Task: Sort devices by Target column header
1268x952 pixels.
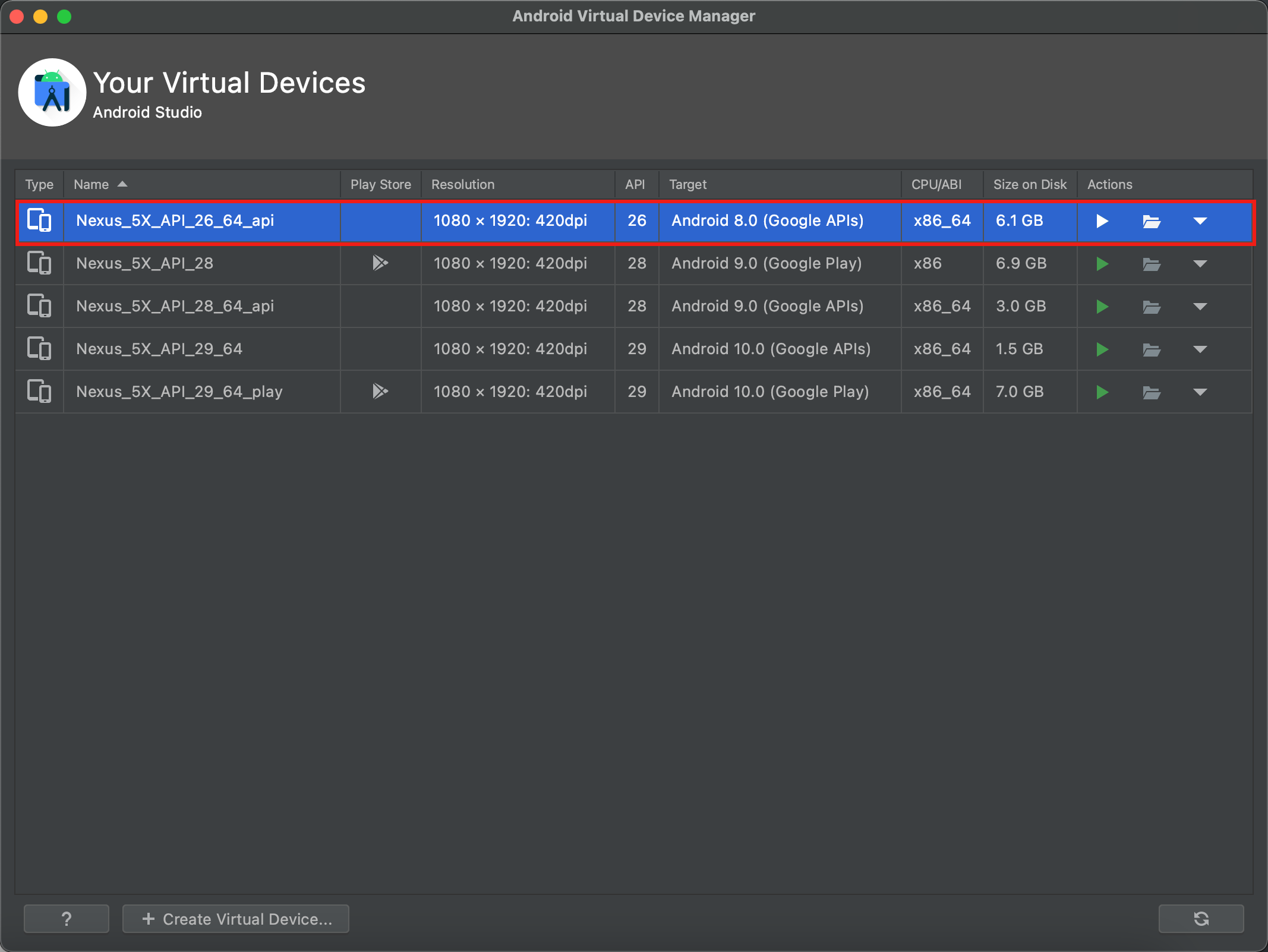Action: point(780,185)
